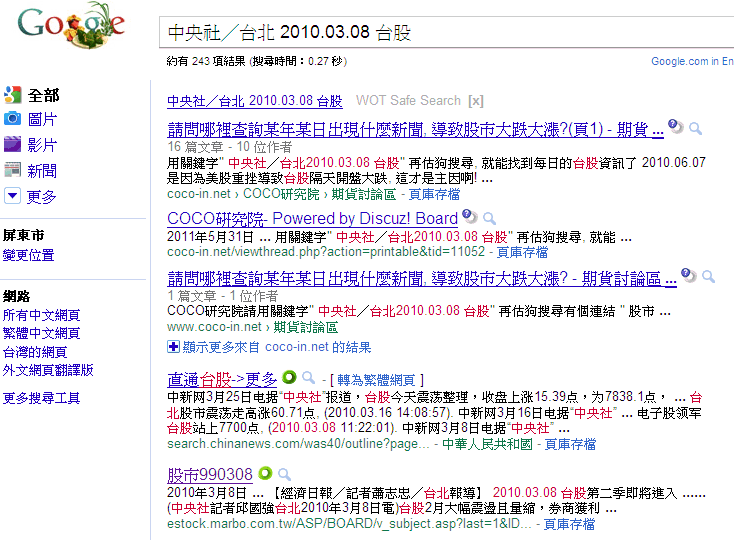Screen dimensions: 734x540
Task: Open 直通台股->更多 result
Action: click(x=222, y=379)
